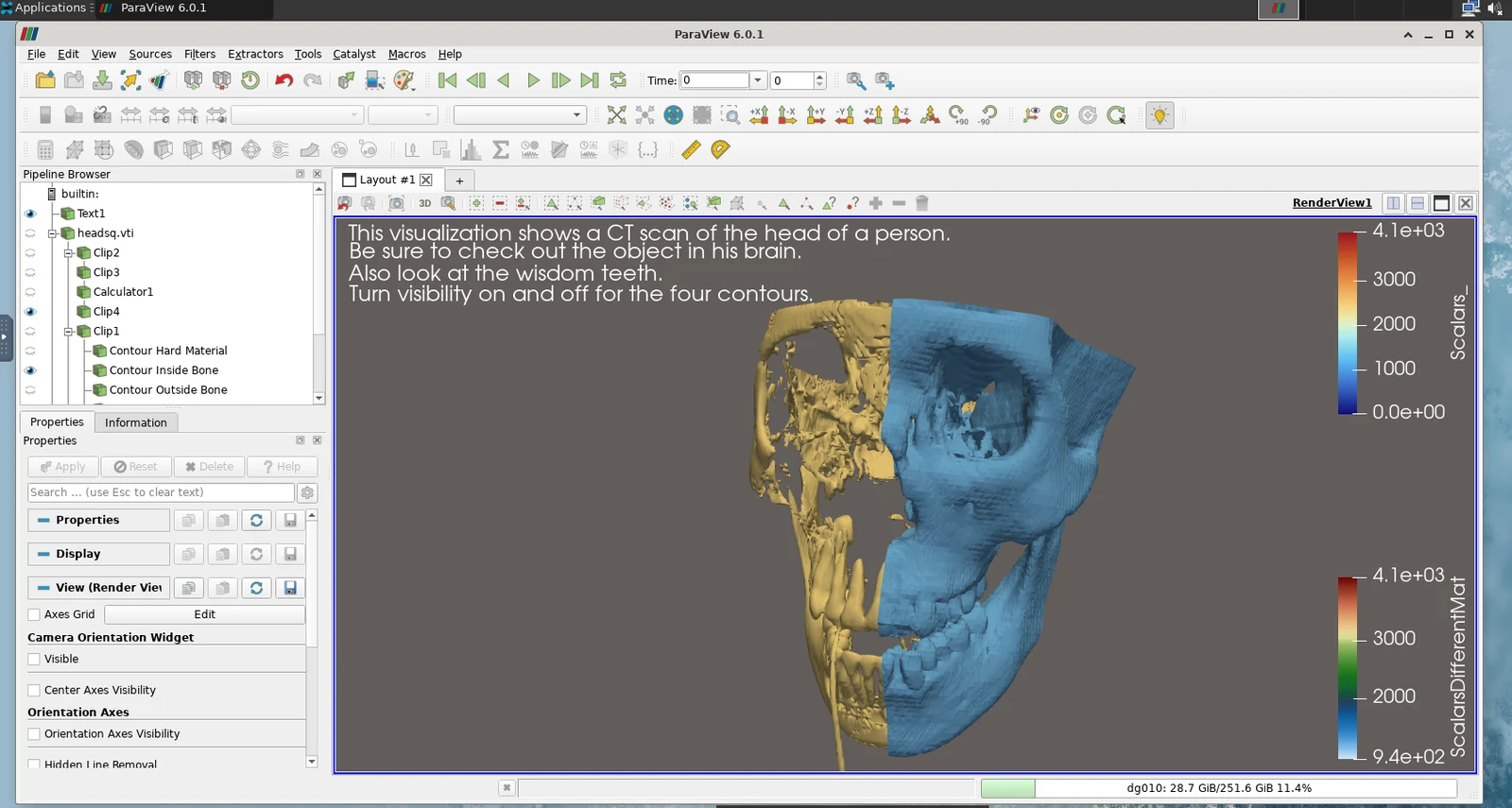
Task: Focus the properties search field
Action: (161, 492)
